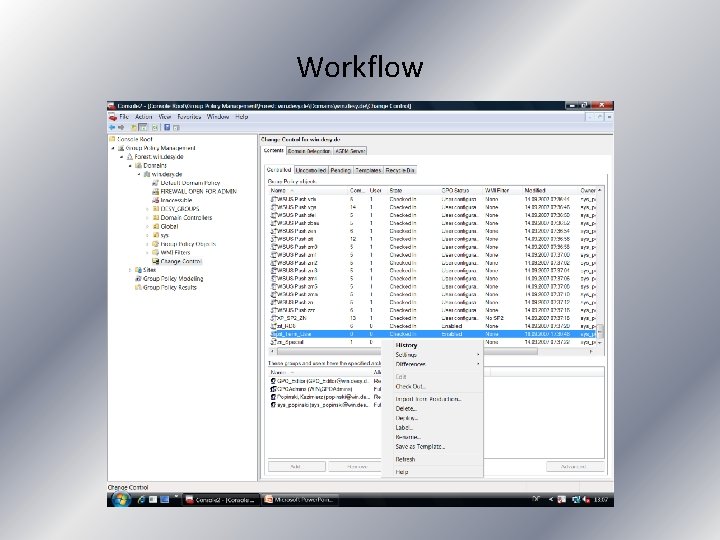This screenshot has height=540, width=720.
Task: Expand the Group Policy Objects node
Action: tap(147, 244)
